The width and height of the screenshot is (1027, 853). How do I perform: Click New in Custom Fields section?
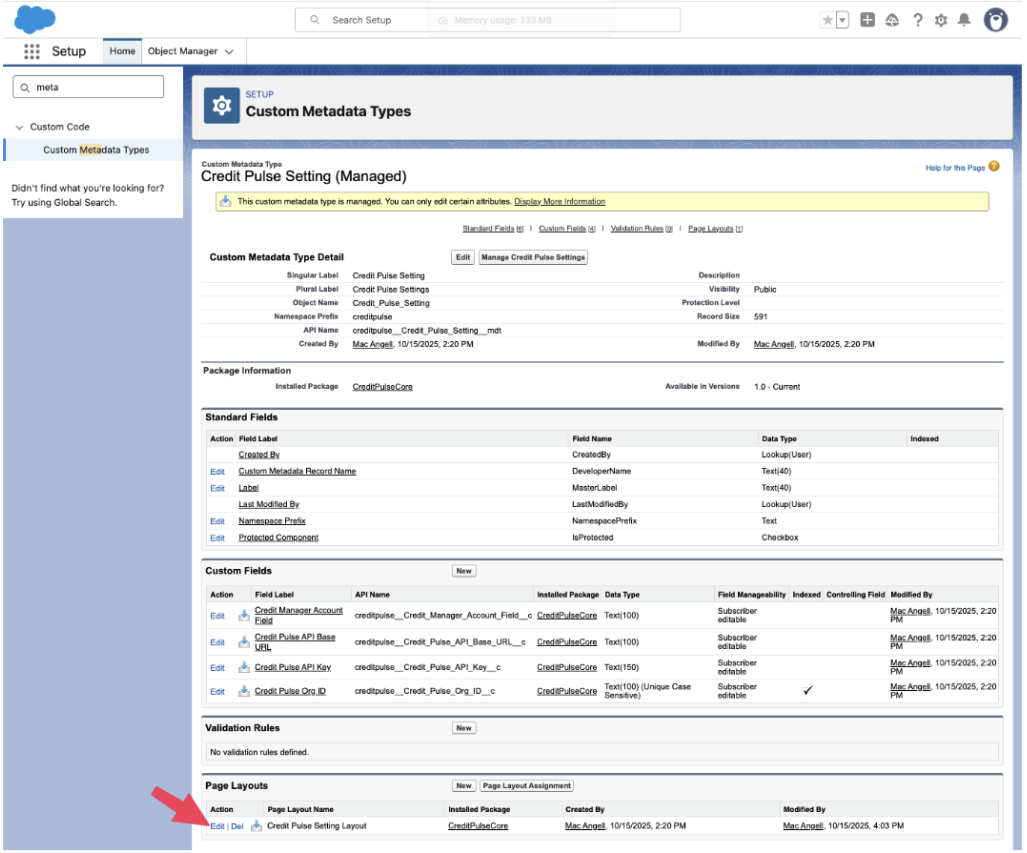(464, 571)
